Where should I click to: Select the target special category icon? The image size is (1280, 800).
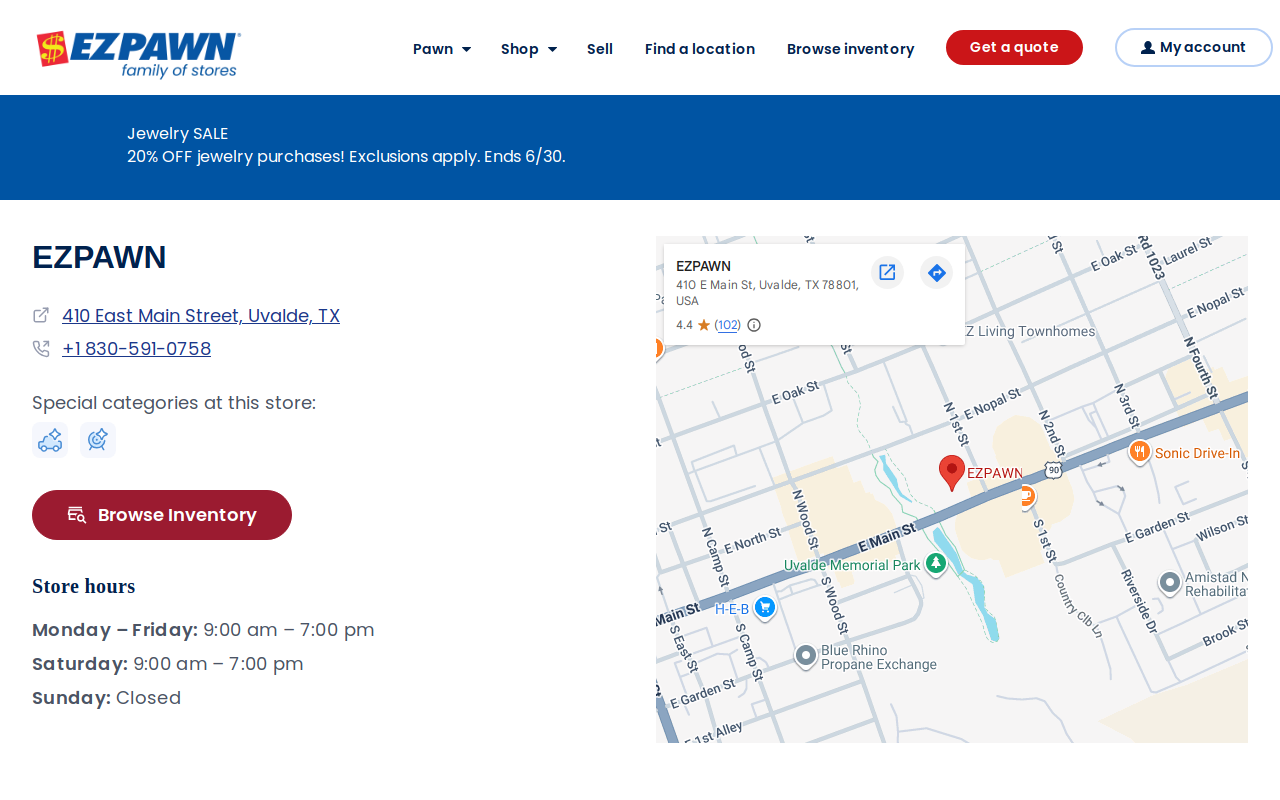[x=98, y=440]
